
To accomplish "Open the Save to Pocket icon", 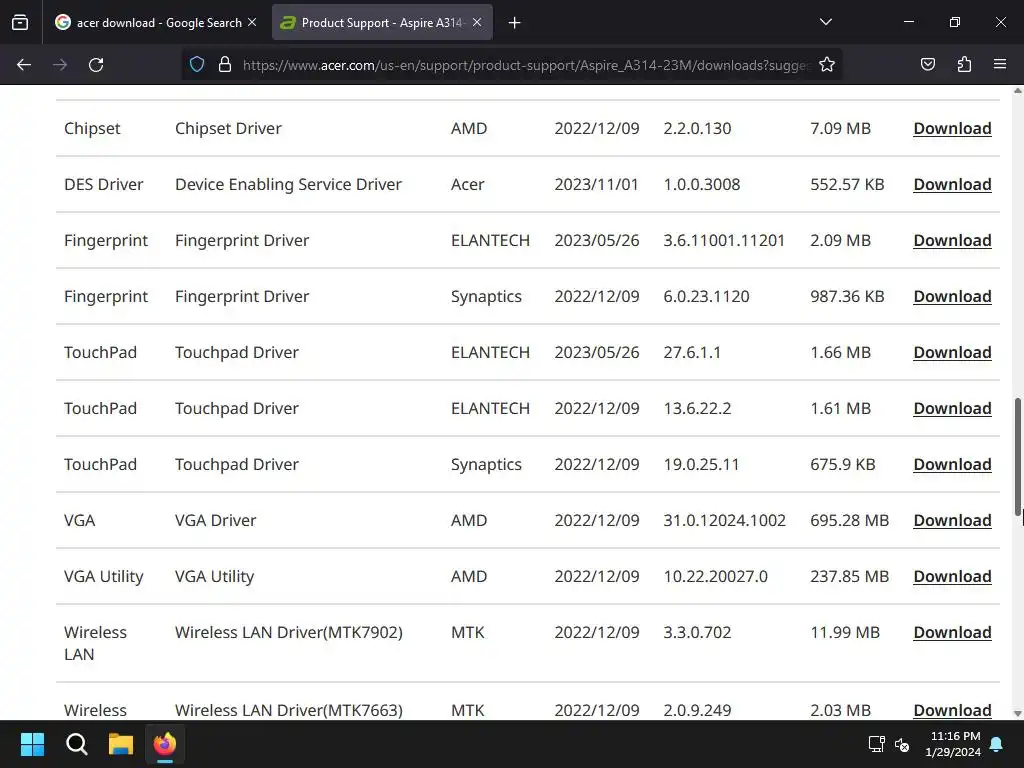I will pyautogui.click(x=927, y=65).
